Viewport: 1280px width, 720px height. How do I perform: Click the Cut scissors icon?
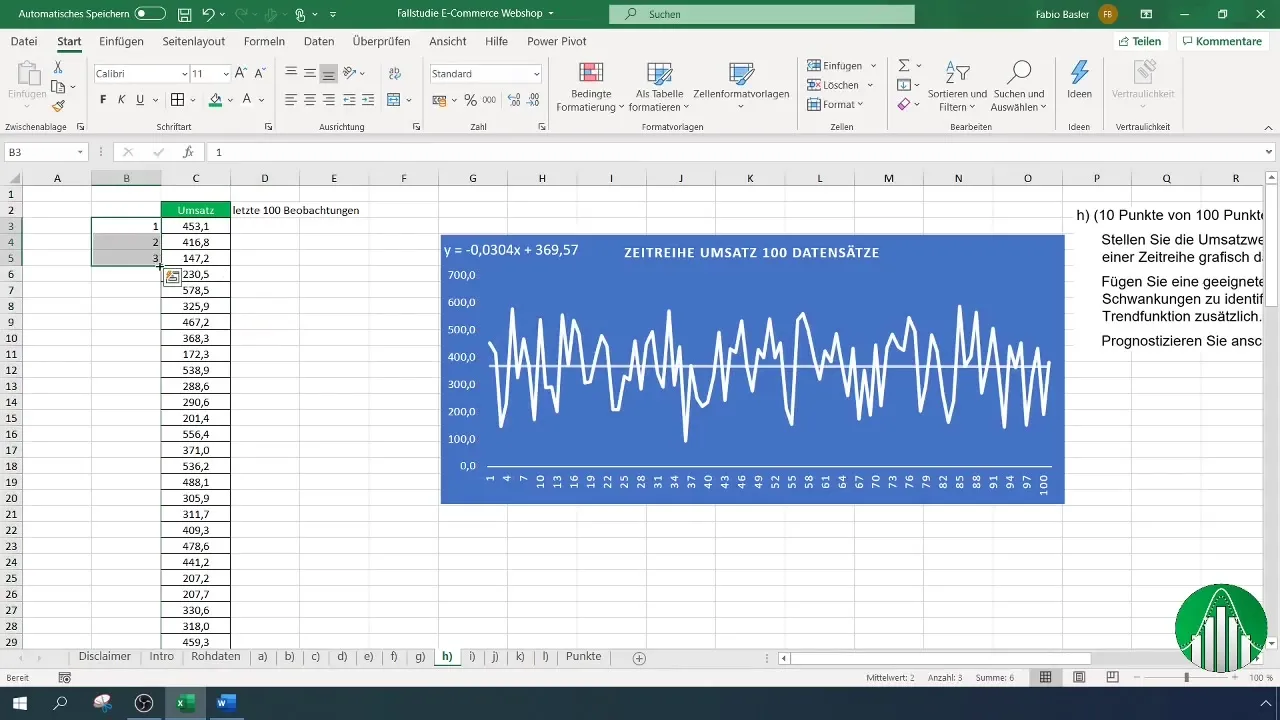[x=58, y=67]
